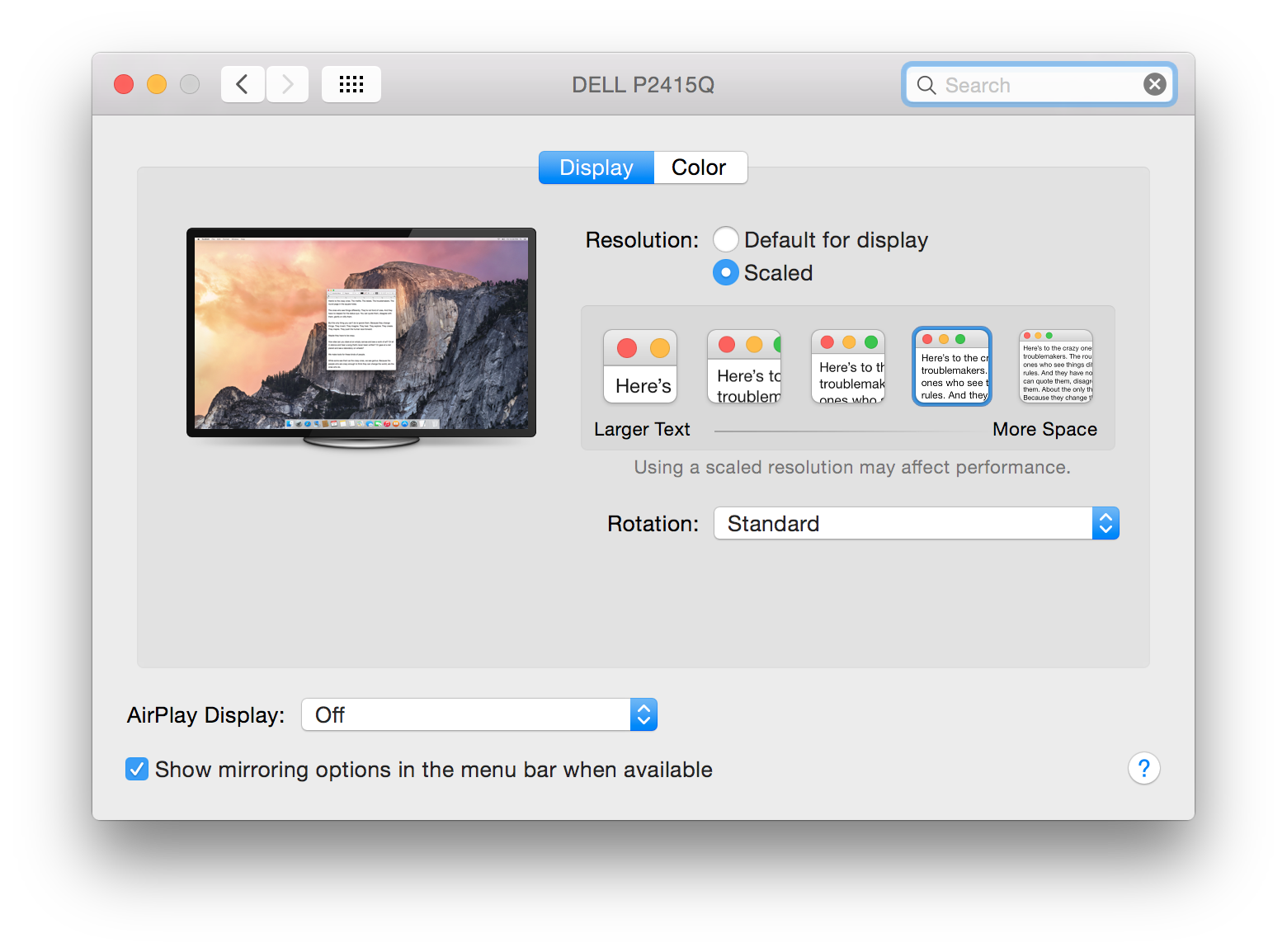This screenshot has height=952, width=1287.
Task: Click in the Search input field
Action: (x=1039, y=85)
